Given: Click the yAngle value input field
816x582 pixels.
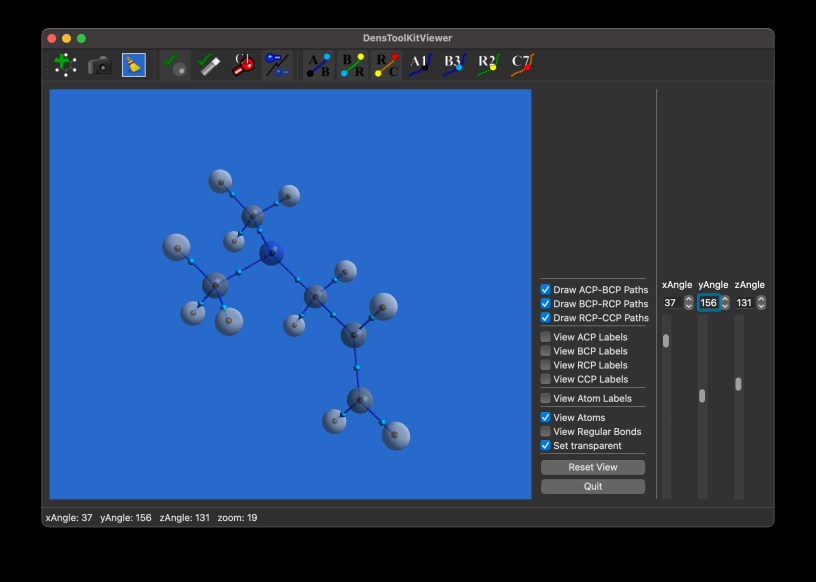Looking at the screenshot, I should 707,303.
